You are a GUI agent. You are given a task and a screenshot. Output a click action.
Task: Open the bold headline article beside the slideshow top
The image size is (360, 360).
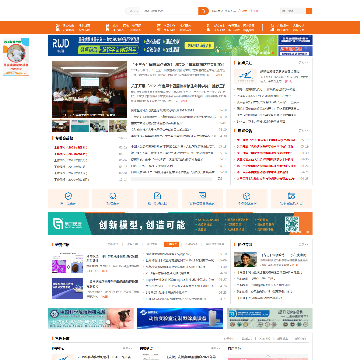click(178, 64)
